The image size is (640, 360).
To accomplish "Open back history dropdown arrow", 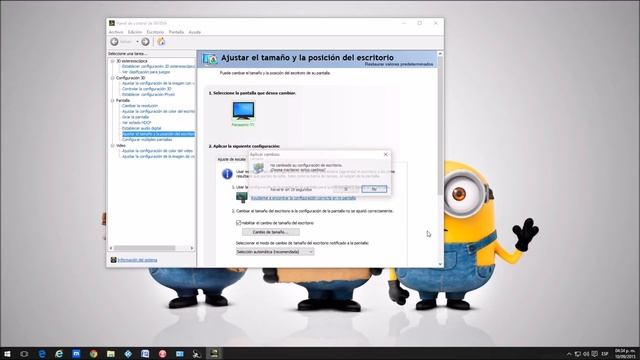I will [137, 42].
